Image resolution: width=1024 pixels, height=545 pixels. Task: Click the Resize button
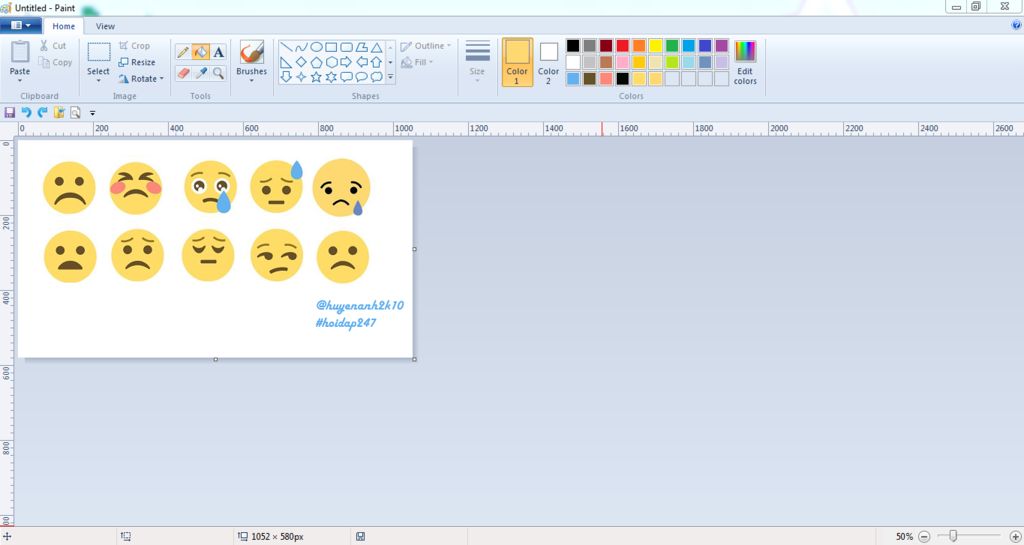tap(136, 62)
